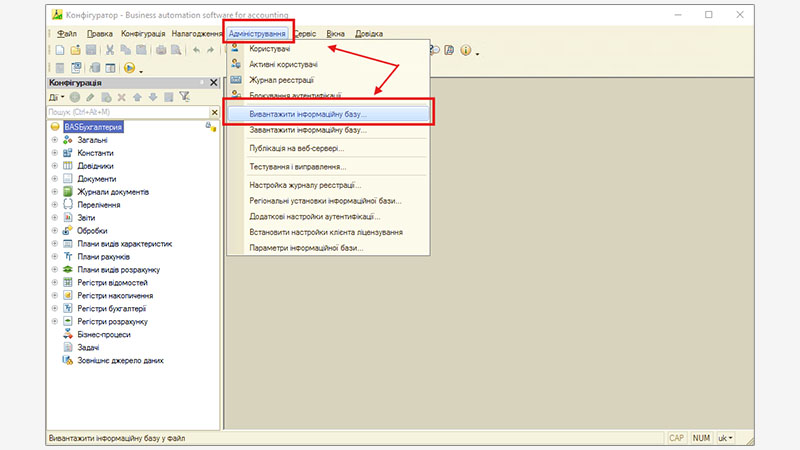The height and width of the screenshot is (450, 800).
Task: Select the BASБухгалтерия root tree item
Action: click(x=92, y=127)
